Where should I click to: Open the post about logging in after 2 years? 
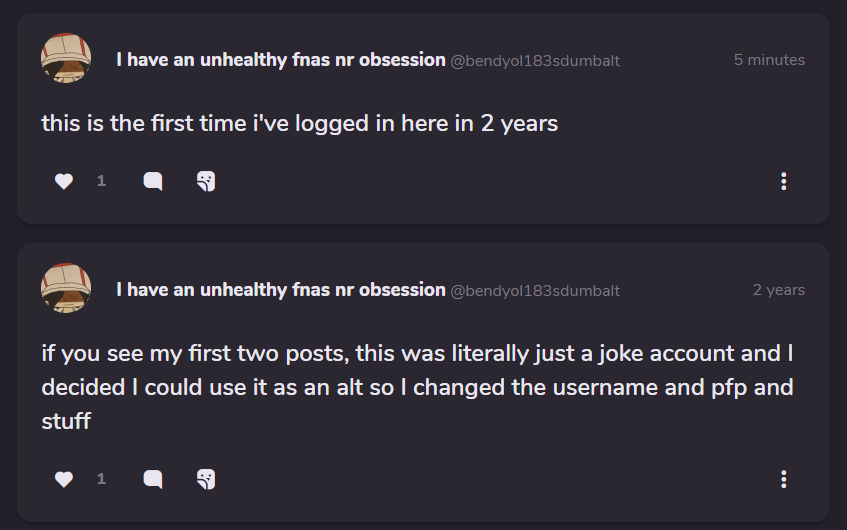[299, 124]
